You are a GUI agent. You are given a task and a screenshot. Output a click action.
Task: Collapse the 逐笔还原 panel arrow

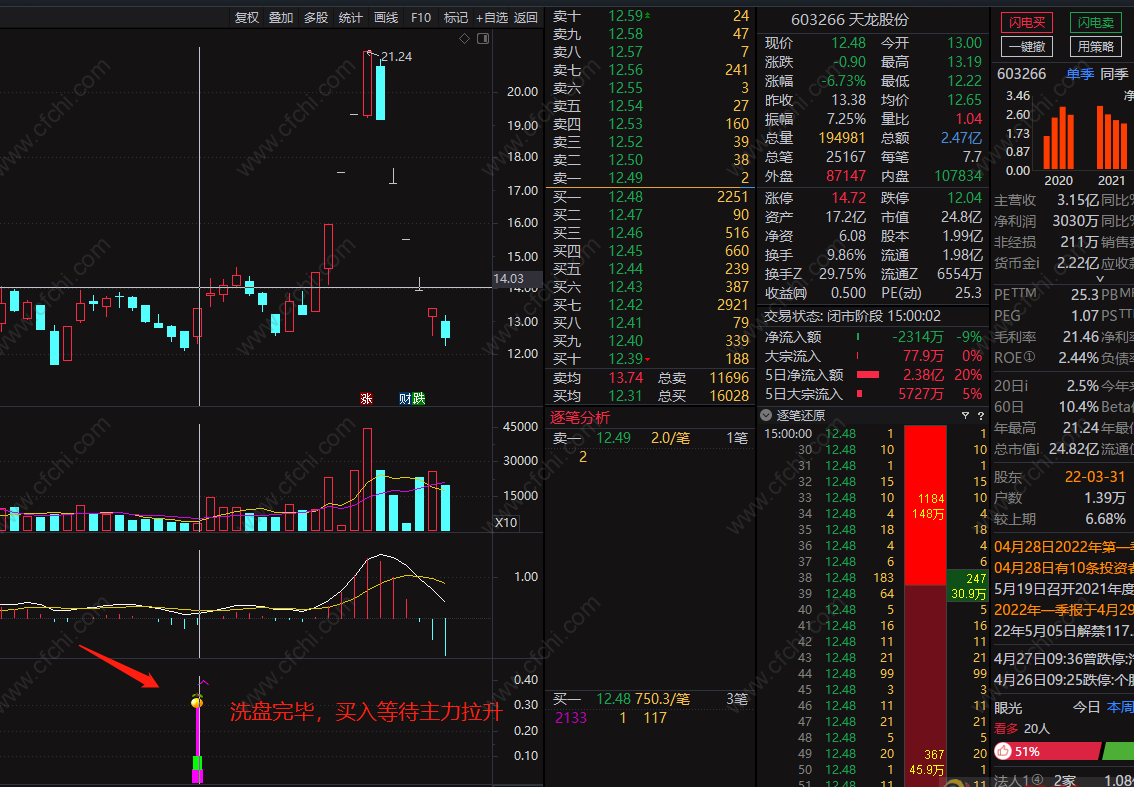pos(766,416)
